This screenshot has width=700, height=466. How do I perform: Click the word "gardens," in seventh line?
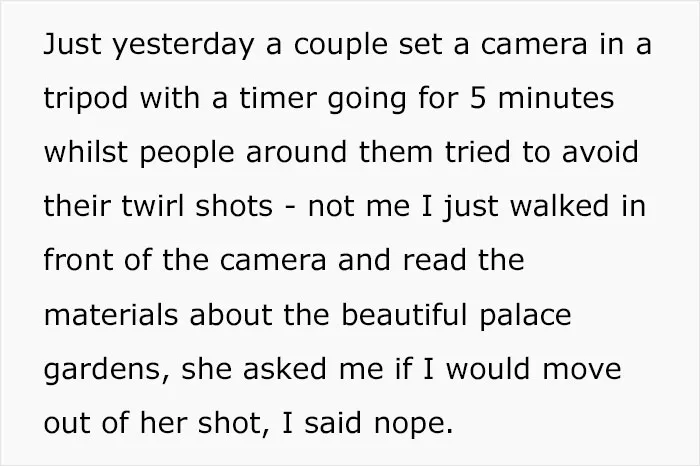coord(107,371)
